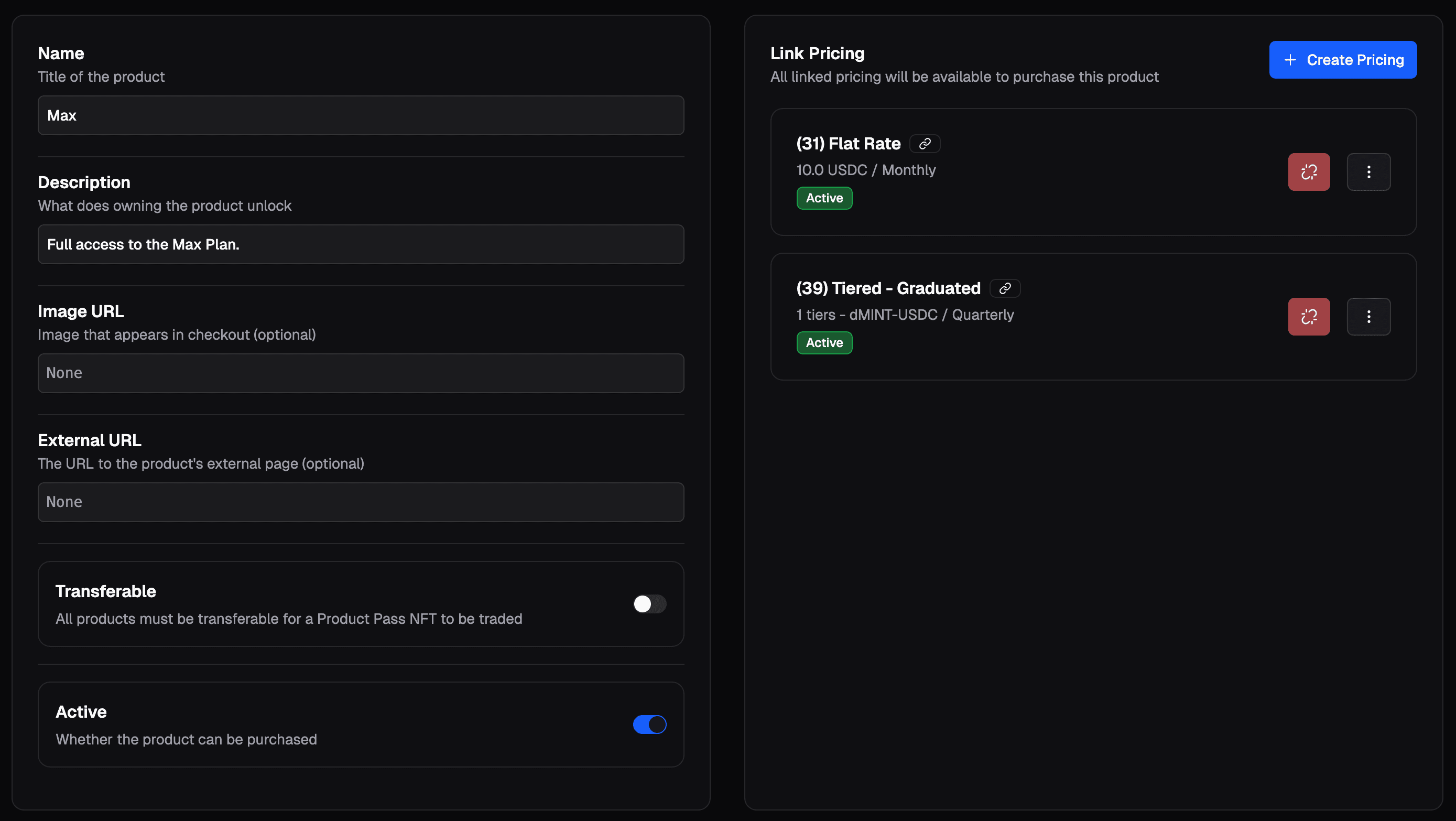Click the red unlink icon on the first pricing
Screen dimensions: 1456x821
click(1309, 171)
